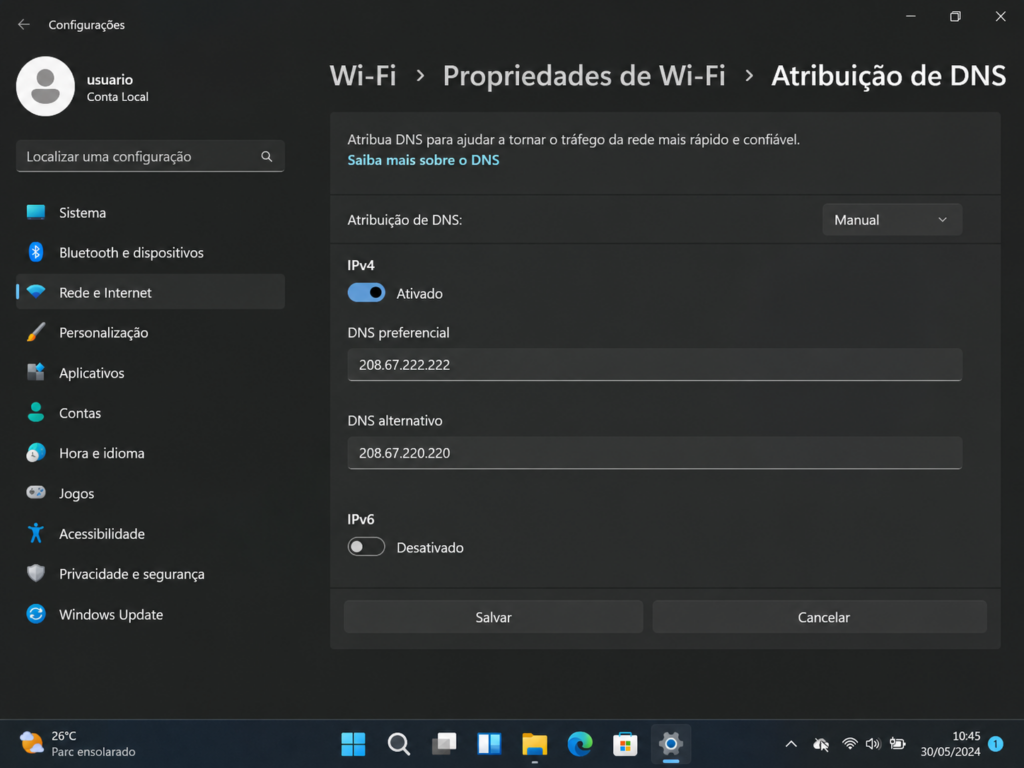Click Localizar uma configuração search box
Screen dimensions: 1024x768
tap(150, 156)
